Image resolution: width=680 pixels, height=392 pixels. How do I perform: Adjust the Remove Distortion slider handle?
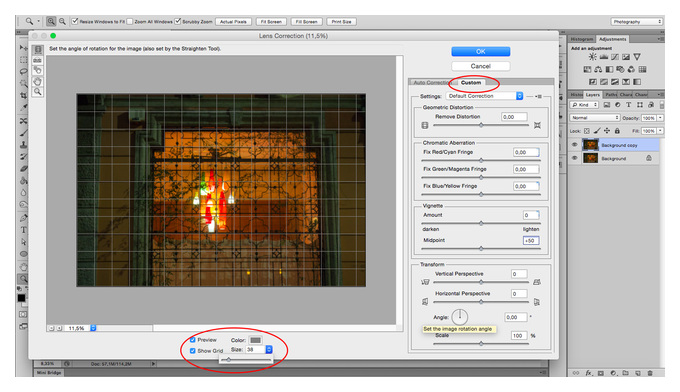click(x=481, y=125)
